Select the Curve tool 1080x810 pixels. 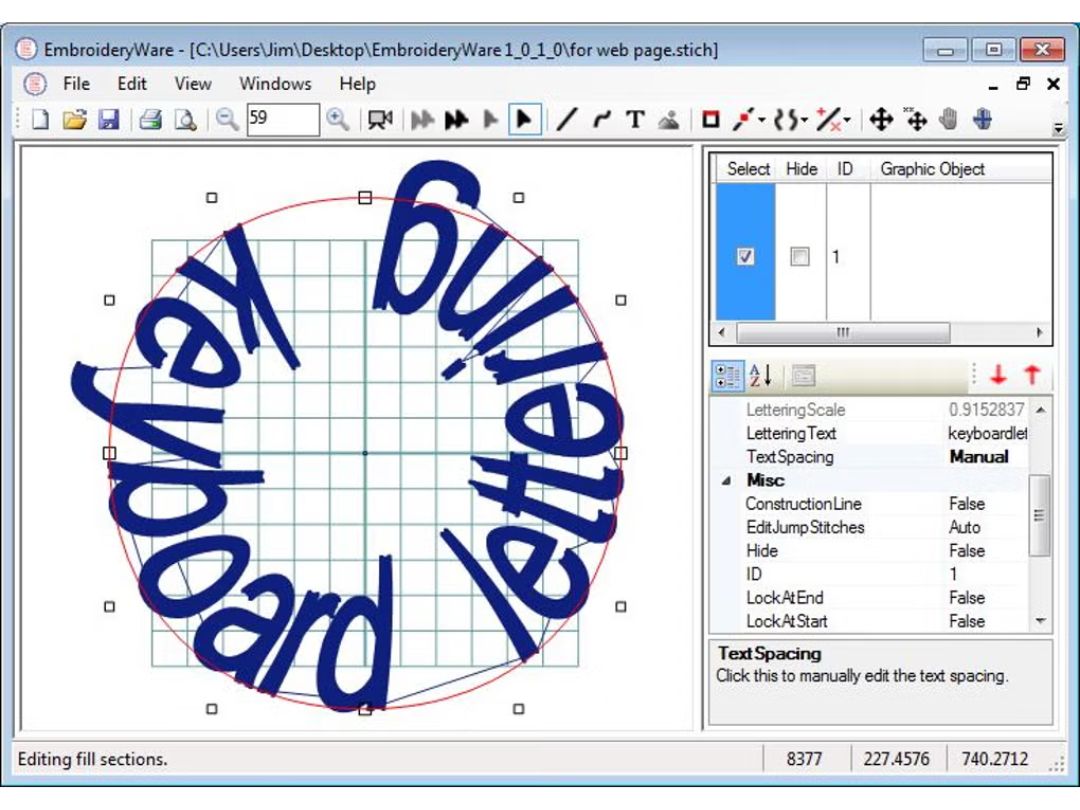tap(601, 120)
